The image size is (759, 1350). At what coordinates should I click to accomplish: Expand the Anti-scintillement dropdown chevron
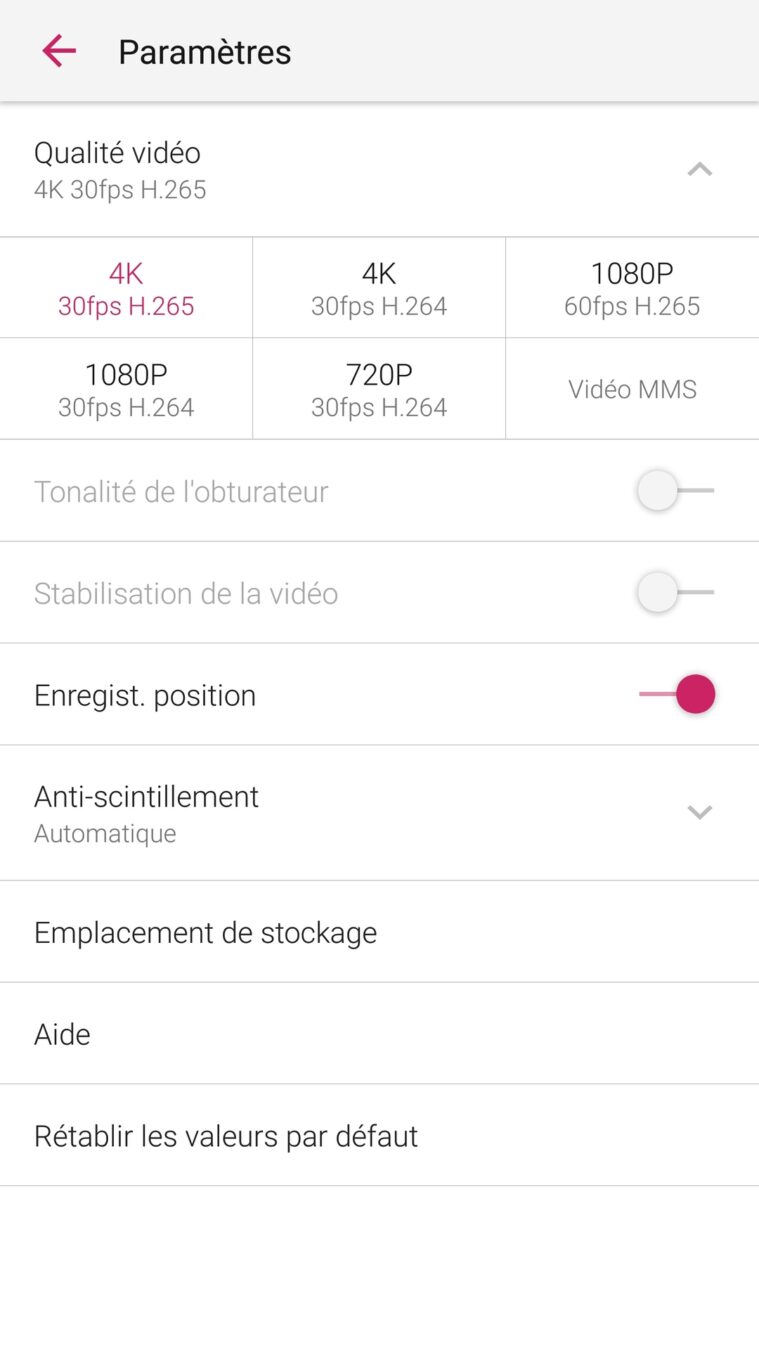point(700,812)
